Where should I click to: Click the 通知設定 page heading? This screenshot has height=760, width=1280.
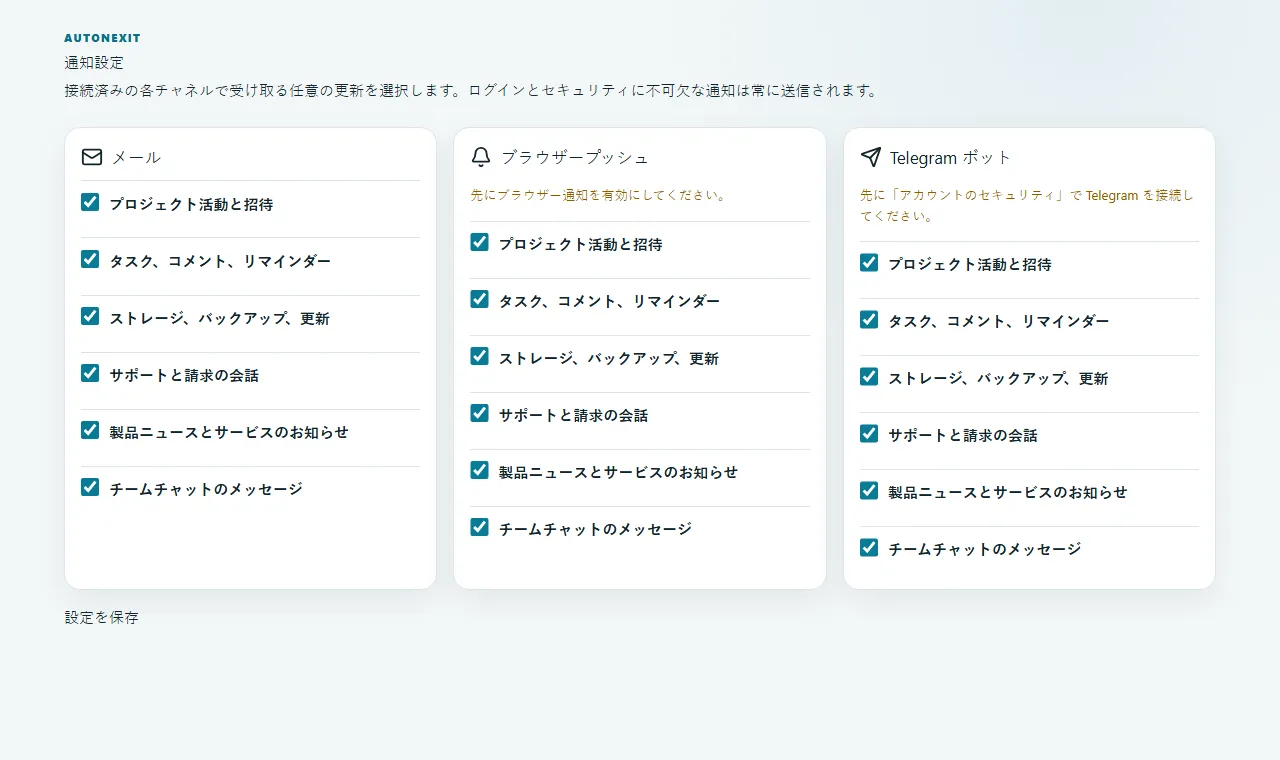tap(95, 63)
